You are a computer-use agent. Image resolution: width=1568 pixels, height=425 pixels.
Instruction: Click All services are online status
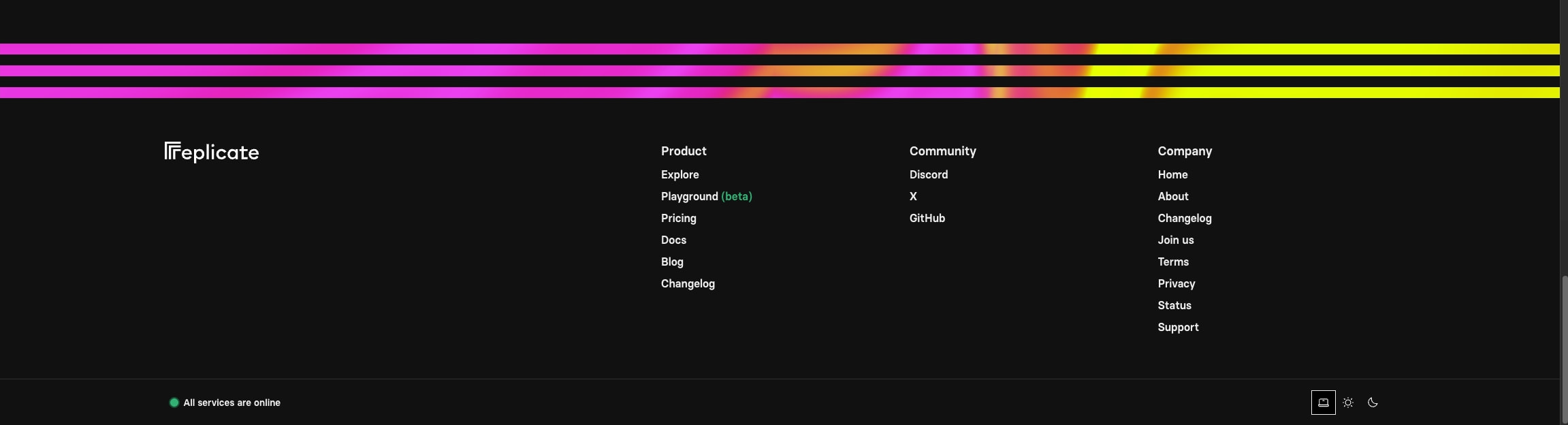(x=225, y=403)
